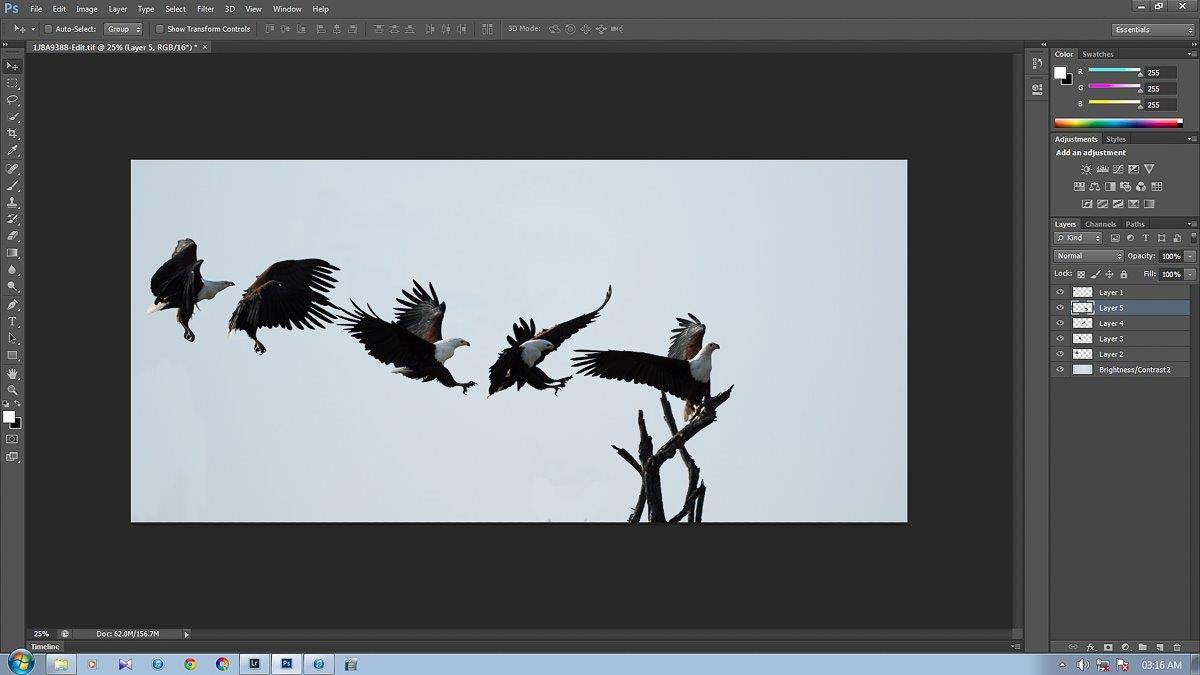Select the Layer 3 thumbnail
Screen dimensions: 1200x675
tap(1082, 339)
